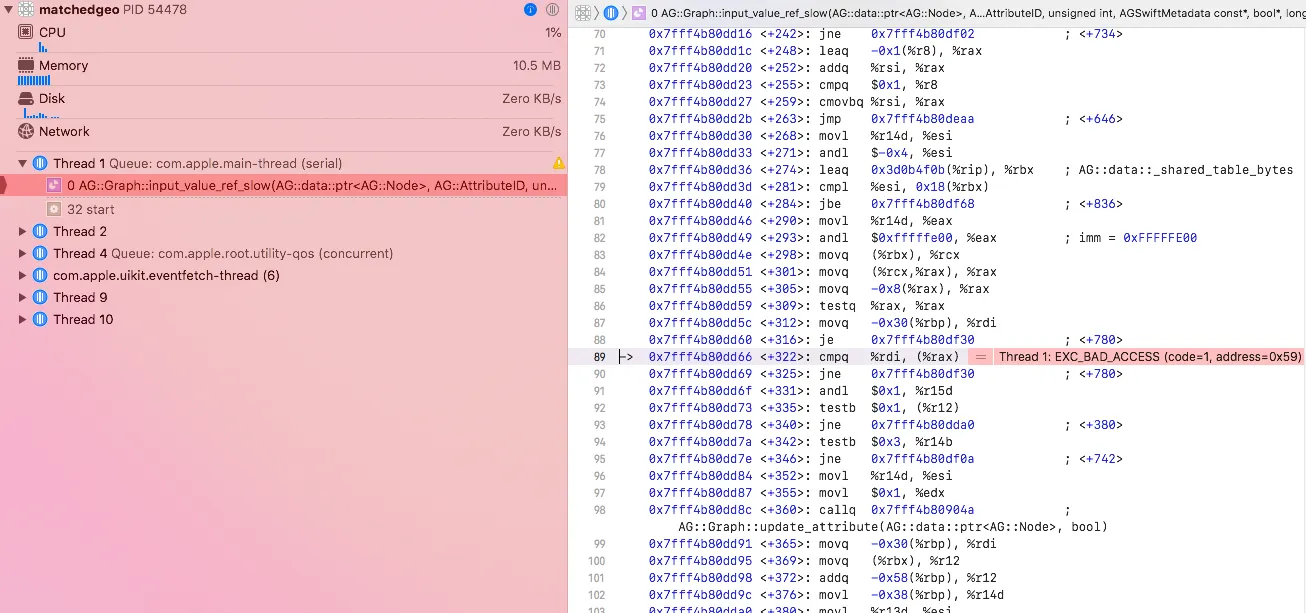Click the purple frame icon of frame 0

54,185
